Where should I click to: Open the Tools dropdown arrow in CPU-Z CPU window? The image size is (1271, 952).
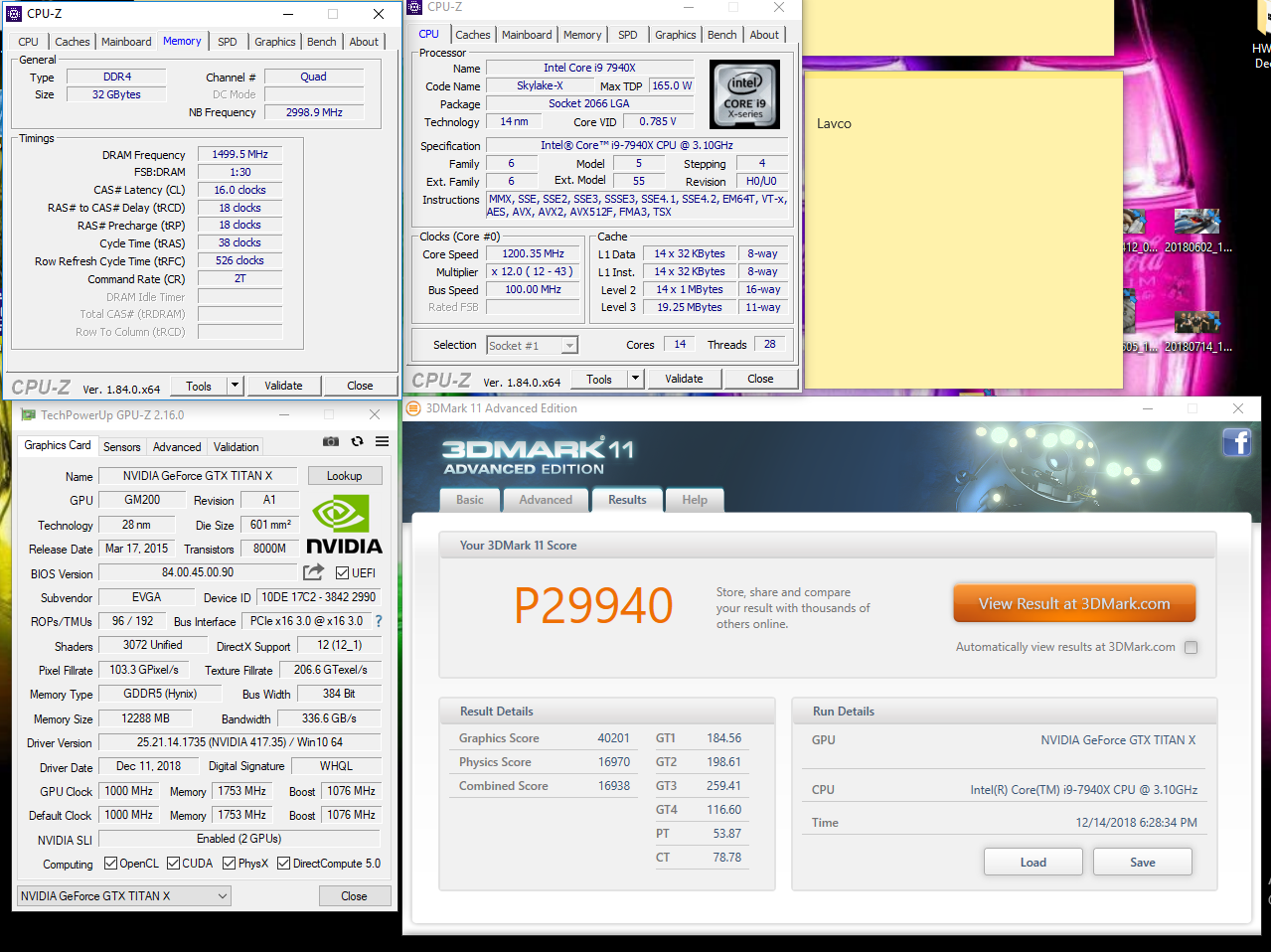636,379
